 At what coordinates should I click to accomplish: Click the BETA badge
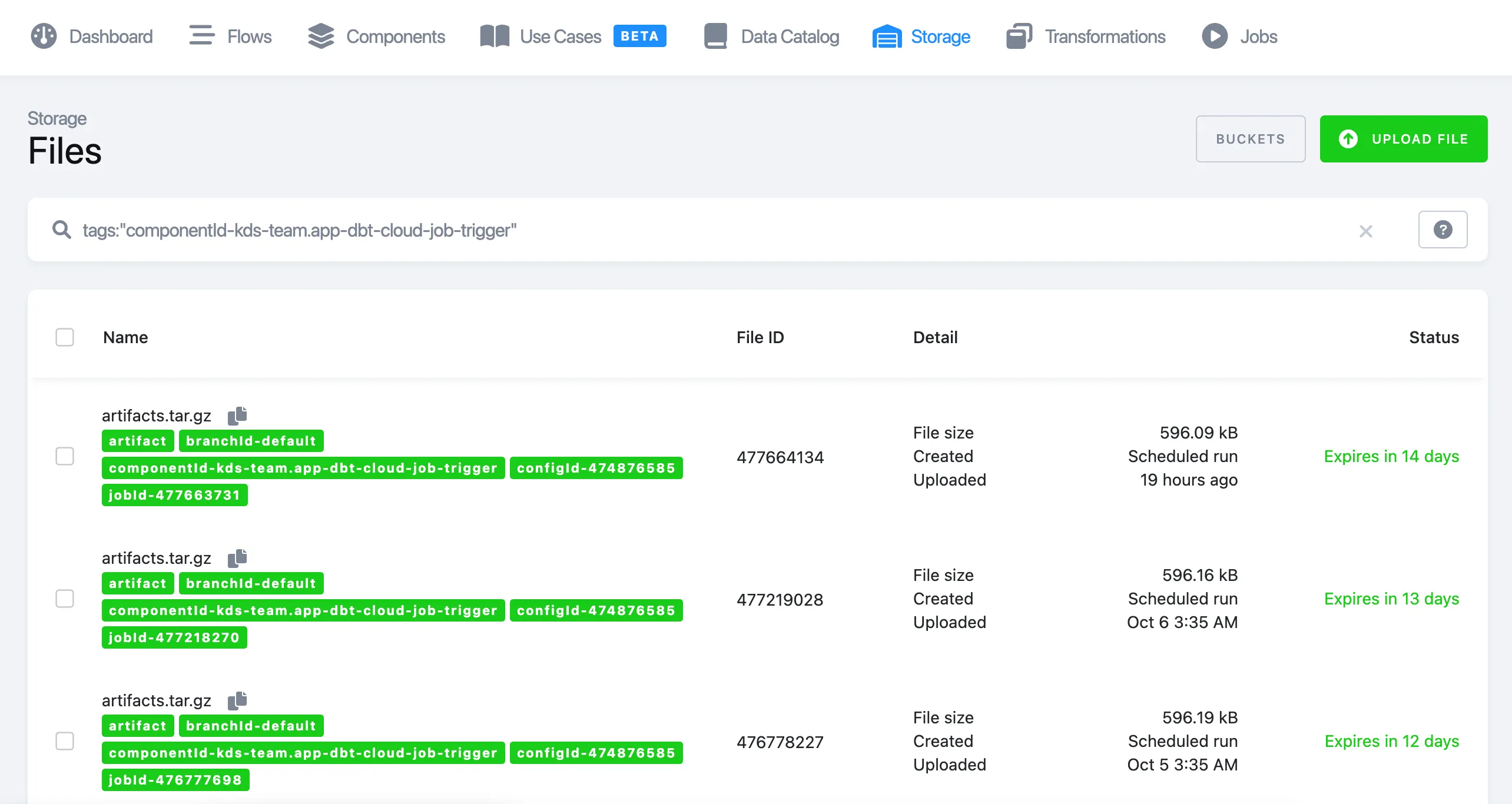click(x=640, y=36)
